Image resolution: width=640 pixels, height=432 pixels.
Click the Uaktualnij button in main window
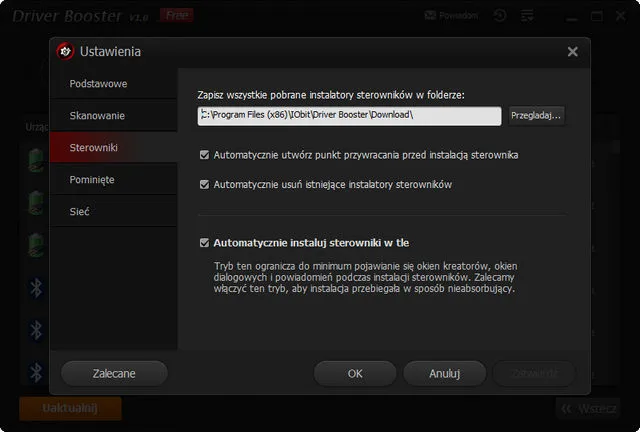coord(70,408)
